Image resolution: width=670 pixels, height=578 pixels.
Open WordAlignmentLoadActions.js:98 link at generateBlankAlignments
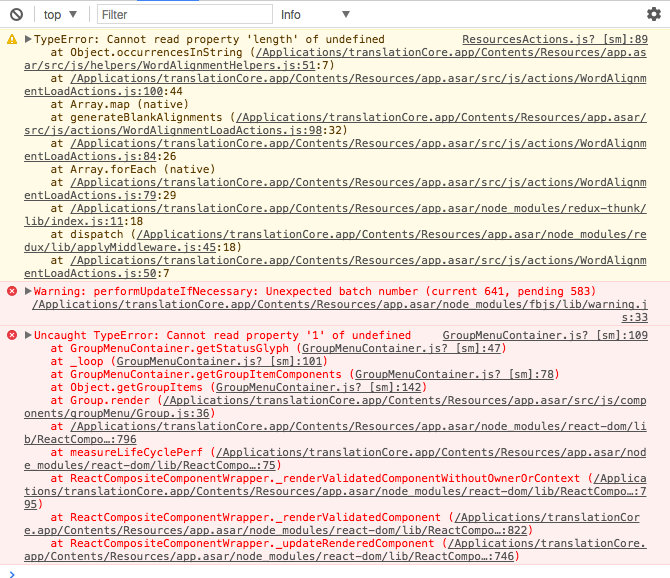coord(335,124)
